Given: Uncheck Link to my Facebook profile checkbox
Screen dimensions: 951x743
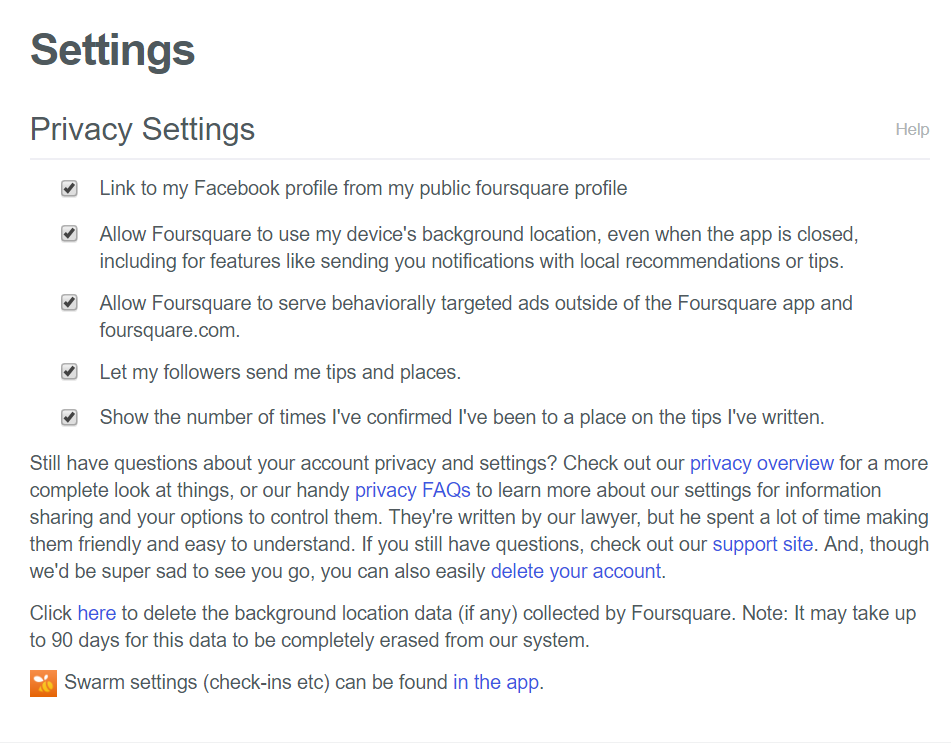Looking at the screenshot, I should 69,189.
